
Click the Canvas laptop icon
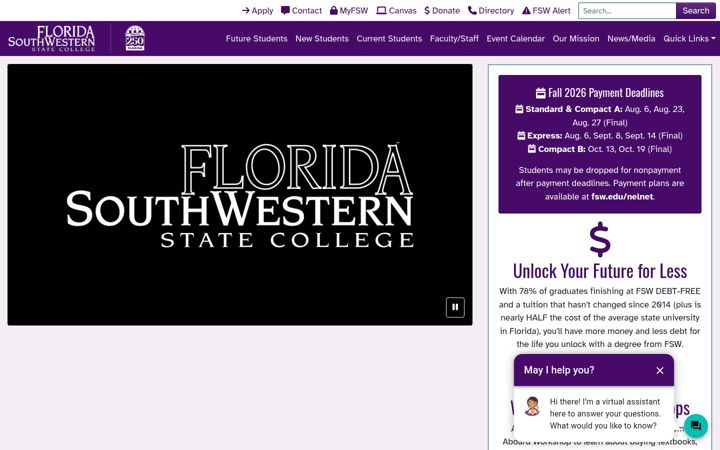pos(381,11)
